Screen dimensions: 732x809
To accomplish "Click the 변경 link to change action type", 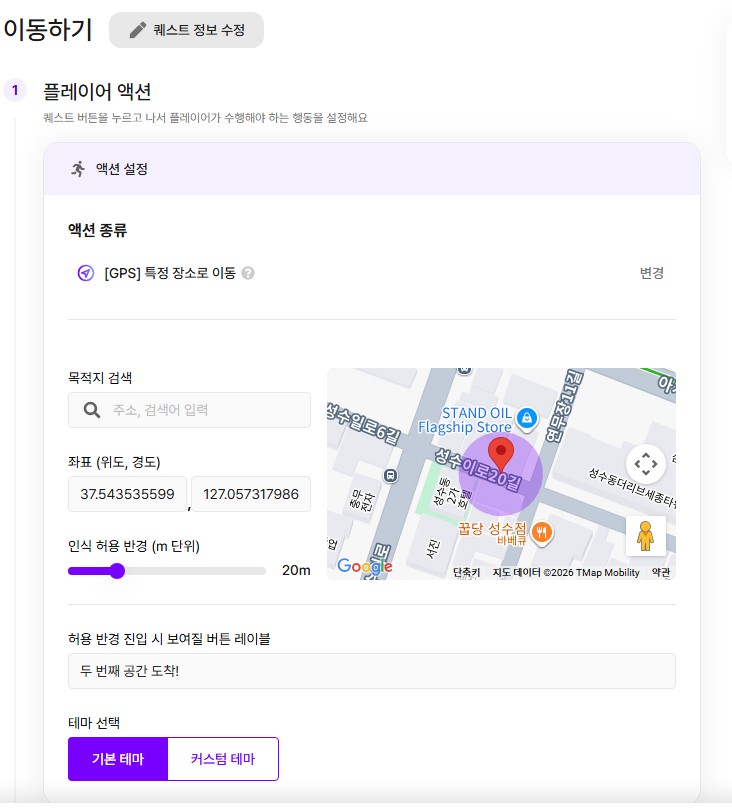I will pos(652,273).
